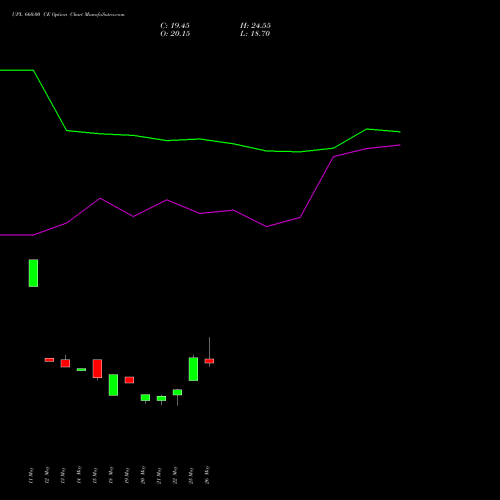Click the 26 May date axis label
The height and width of the screenshot is (500, 500).
pos(207,476)
